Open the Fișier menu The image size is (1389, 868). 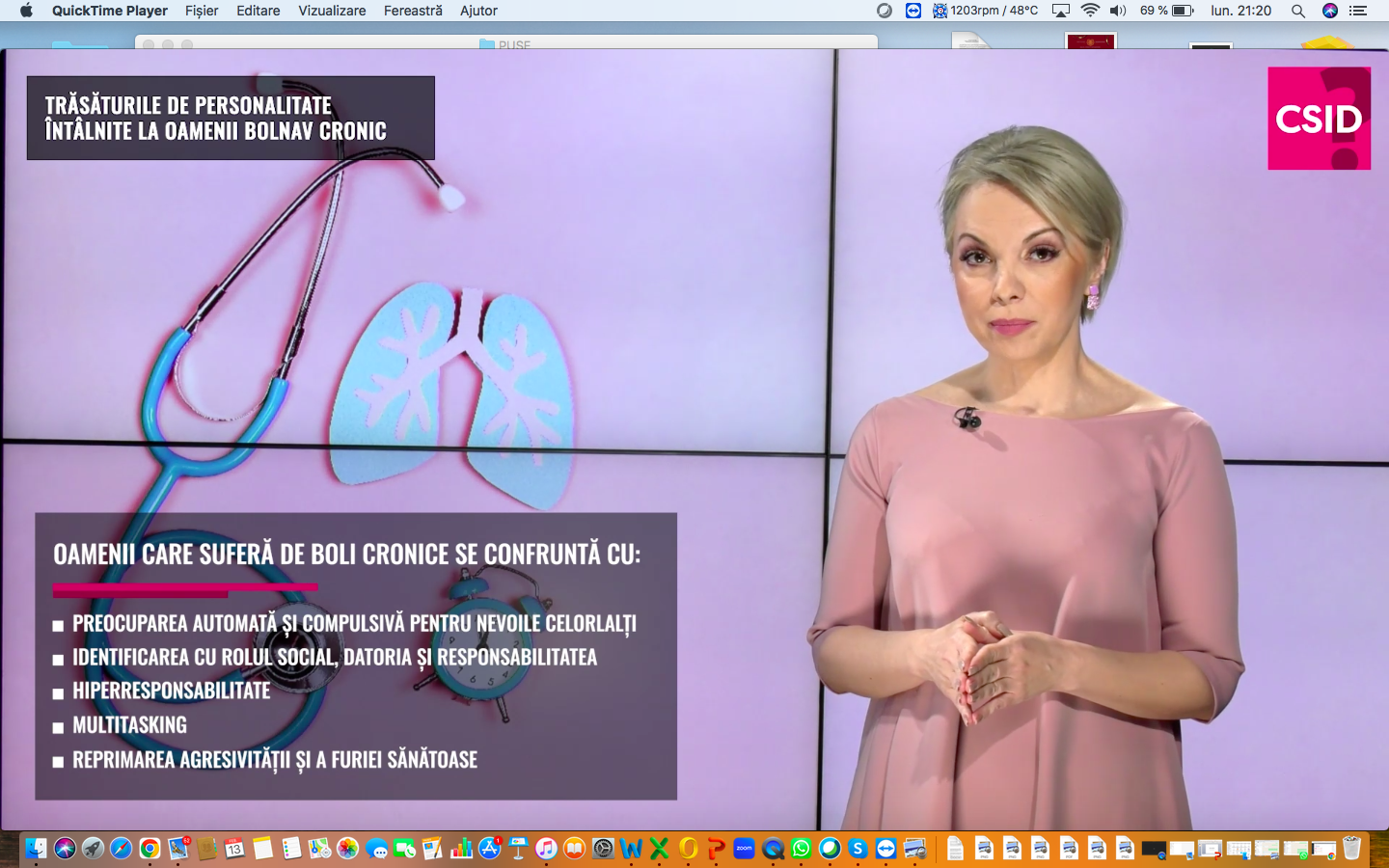pyautogui.click(x=202, y=11)
